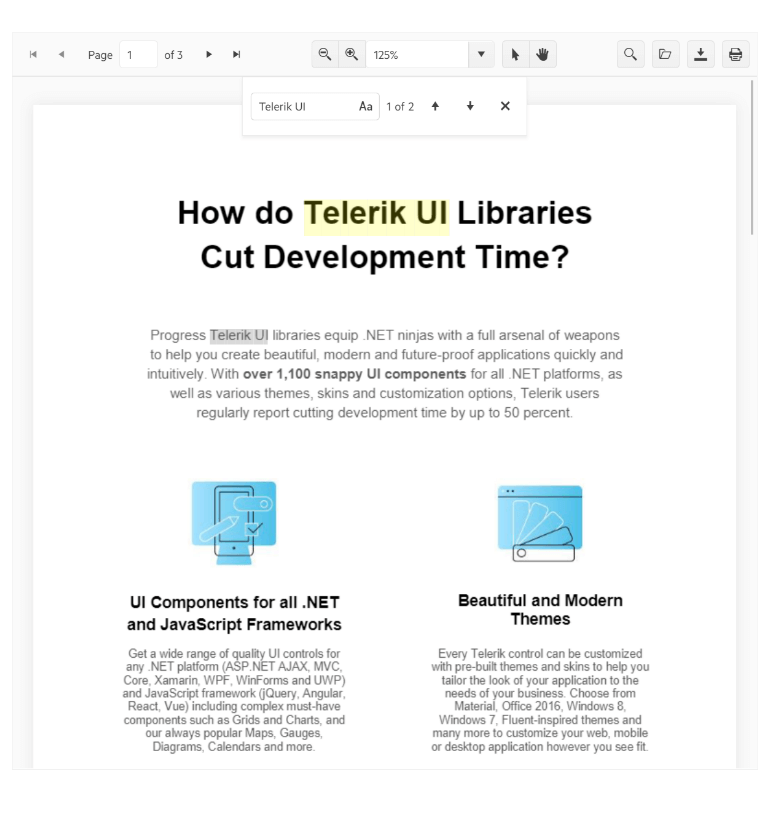This screenshot has height=831, width=770.
Task: Go to the first page
Action: [33, 55]
